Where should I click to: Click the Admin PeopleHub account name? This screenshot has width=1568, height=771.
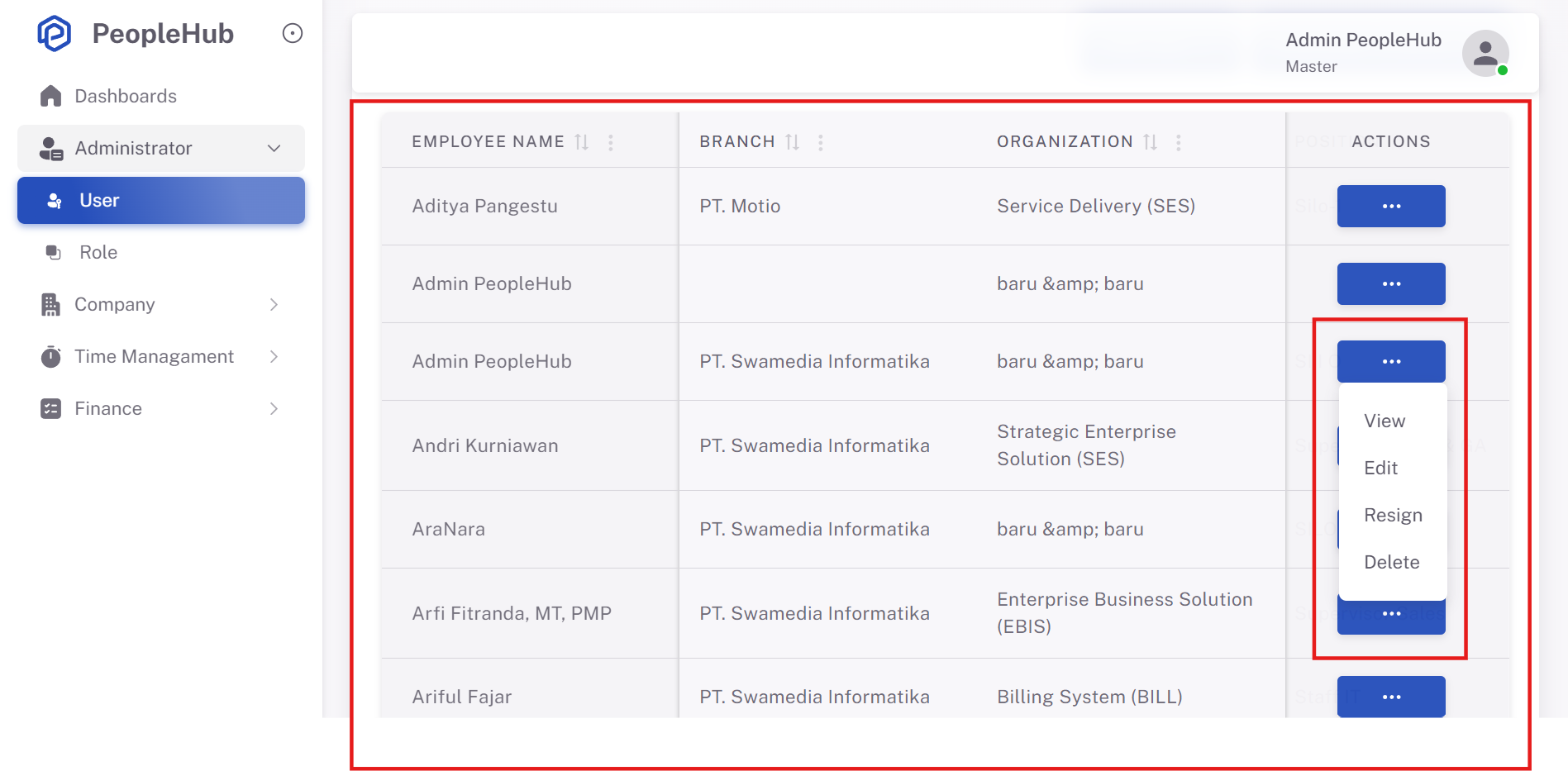point(1363,40)
